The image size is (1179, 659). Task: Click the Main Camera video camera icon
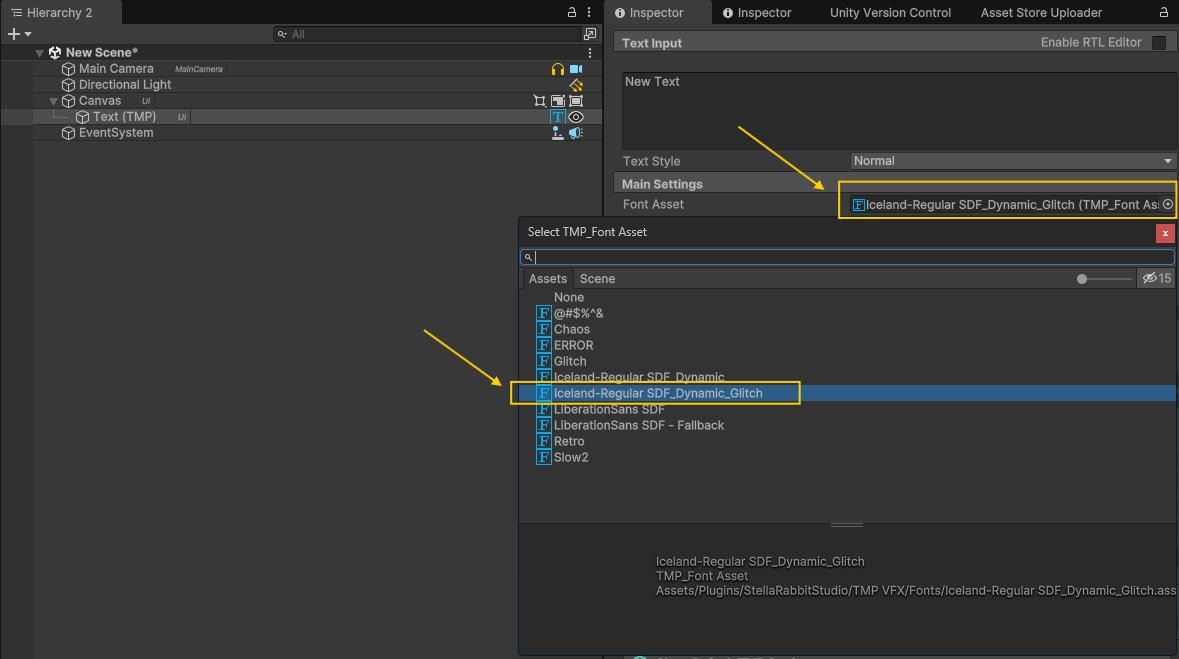[x=576, y=69]
